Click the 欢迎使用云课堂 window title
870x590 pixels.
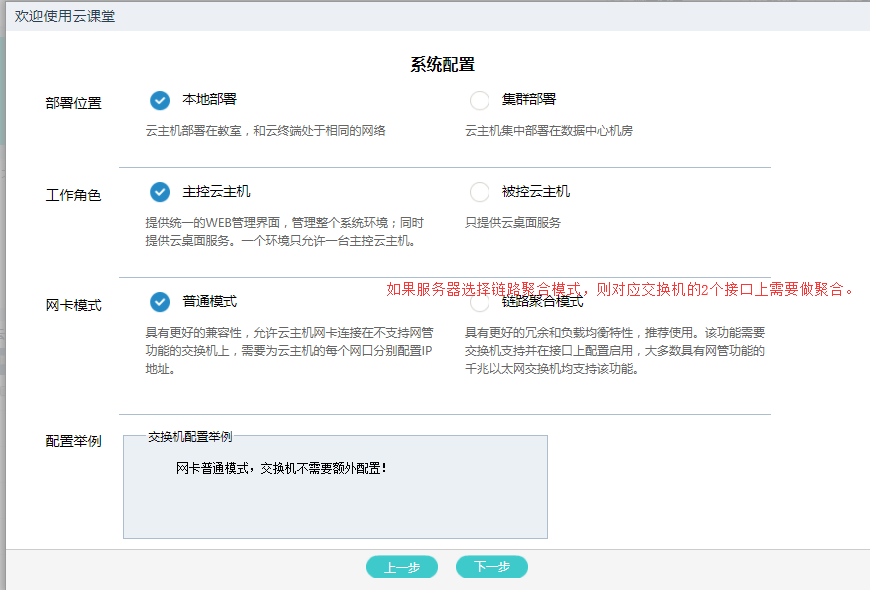click(x=64, y=16)
